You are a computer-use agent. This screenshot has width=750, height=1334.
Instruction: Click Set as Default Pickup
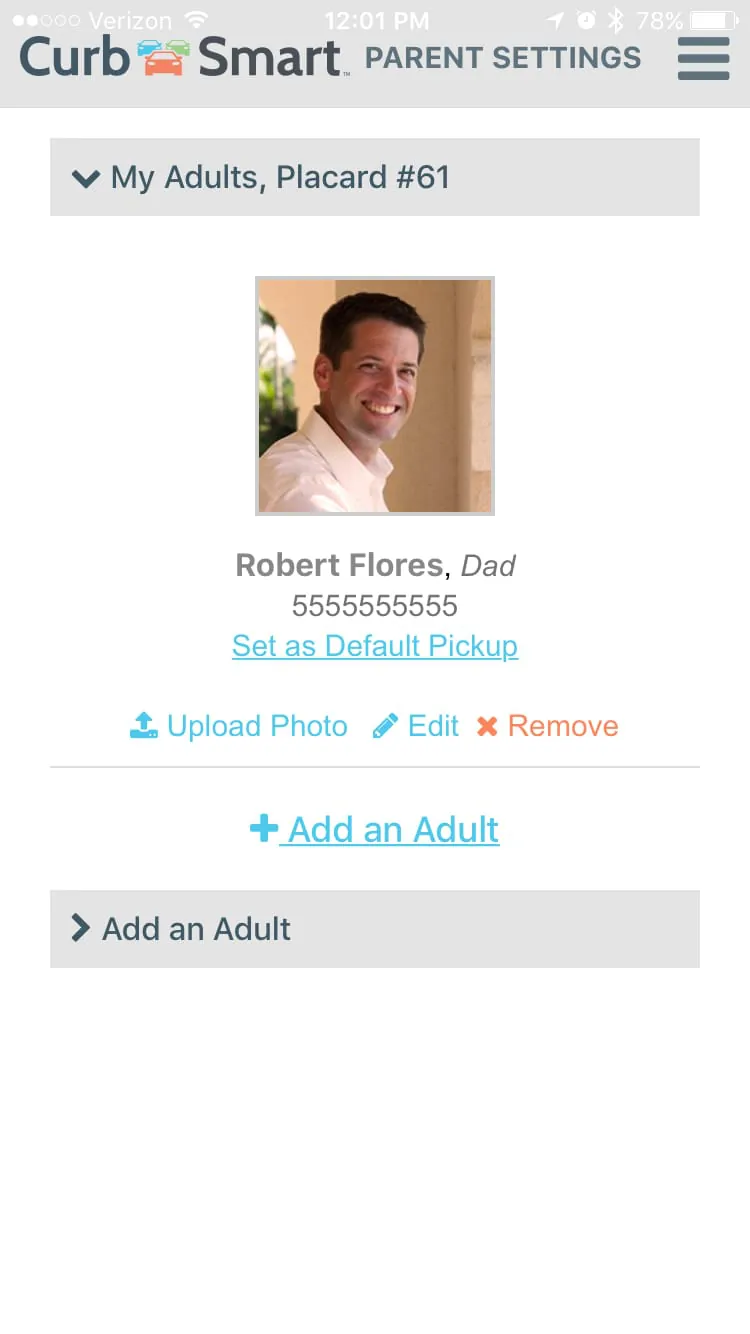point(374,645)
